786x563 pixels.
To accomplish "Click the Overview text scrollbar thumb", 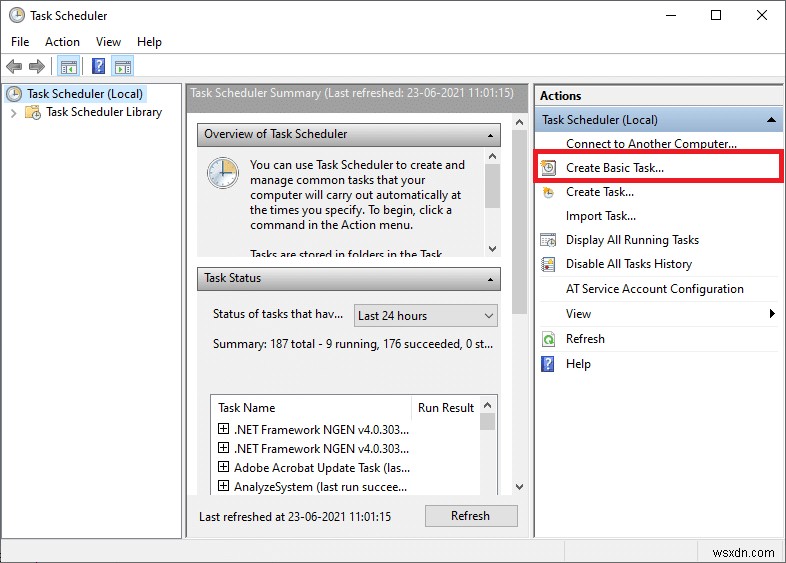I will [x=492, y=185].
